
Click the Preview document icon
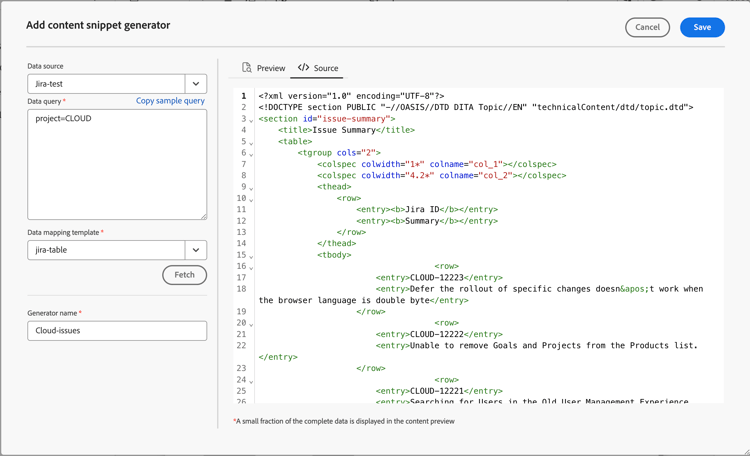click(247, 67)
